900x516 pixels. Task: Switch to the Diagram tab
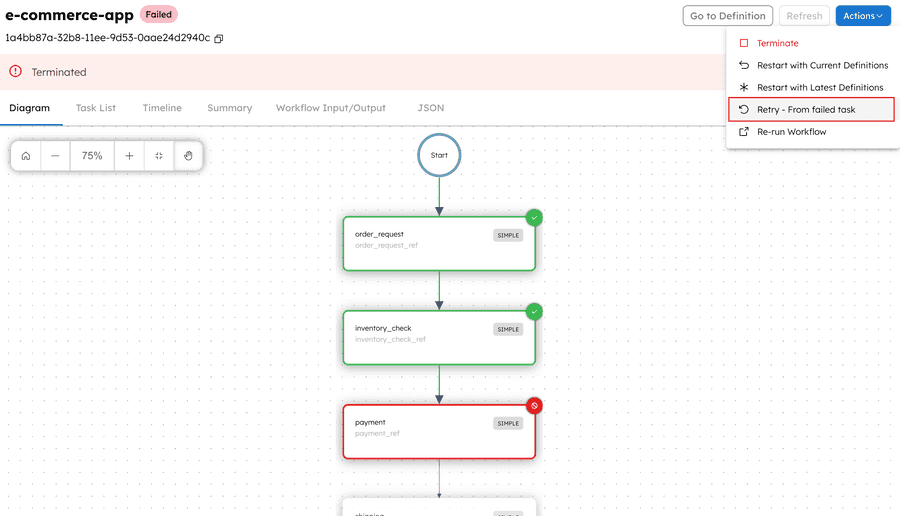click(x=29, y=108)
